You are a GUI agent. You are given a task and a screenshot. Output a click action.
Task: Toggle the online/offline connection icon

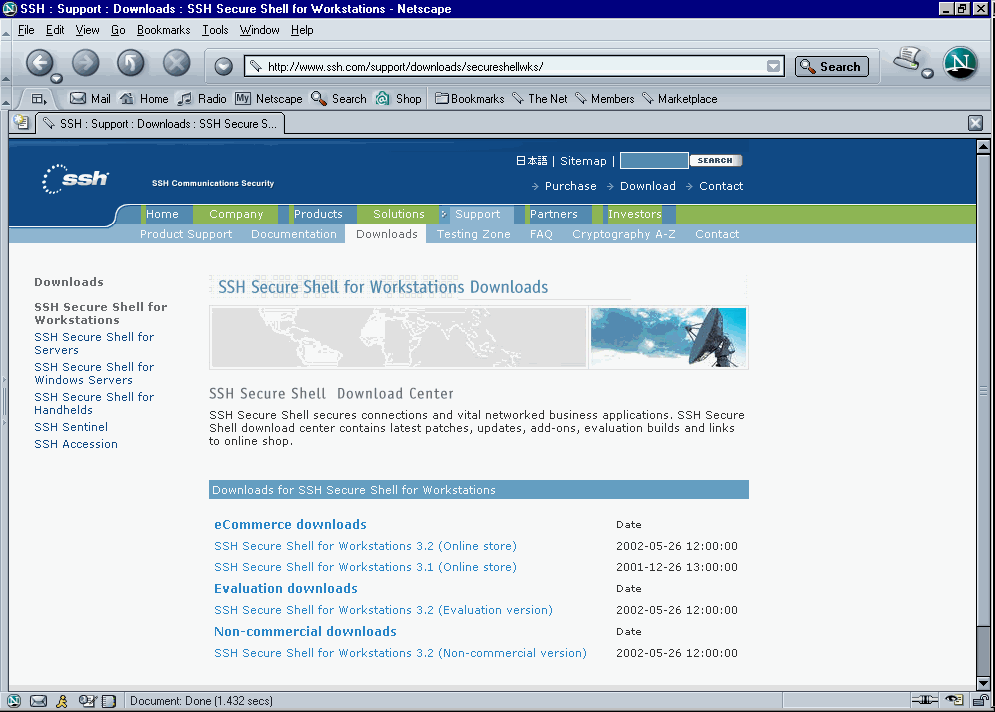(x=926, y=700)
